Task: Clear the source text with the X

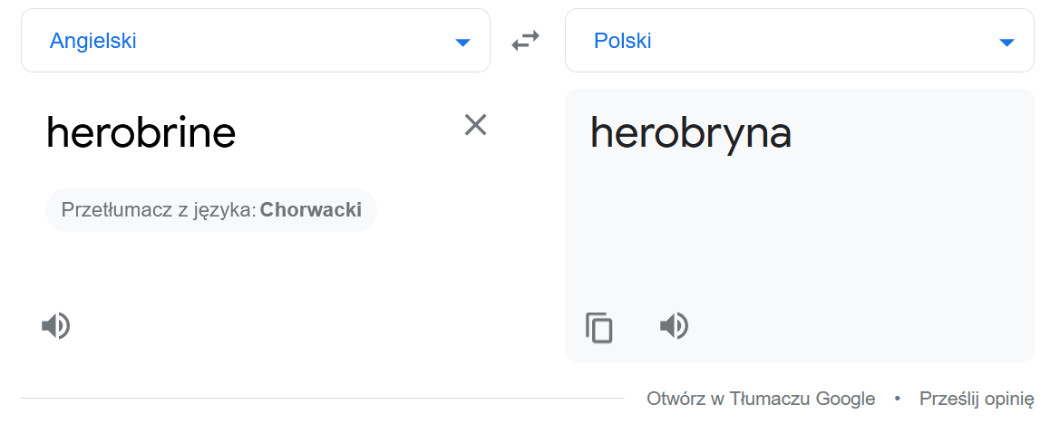Action: point(475,125)
